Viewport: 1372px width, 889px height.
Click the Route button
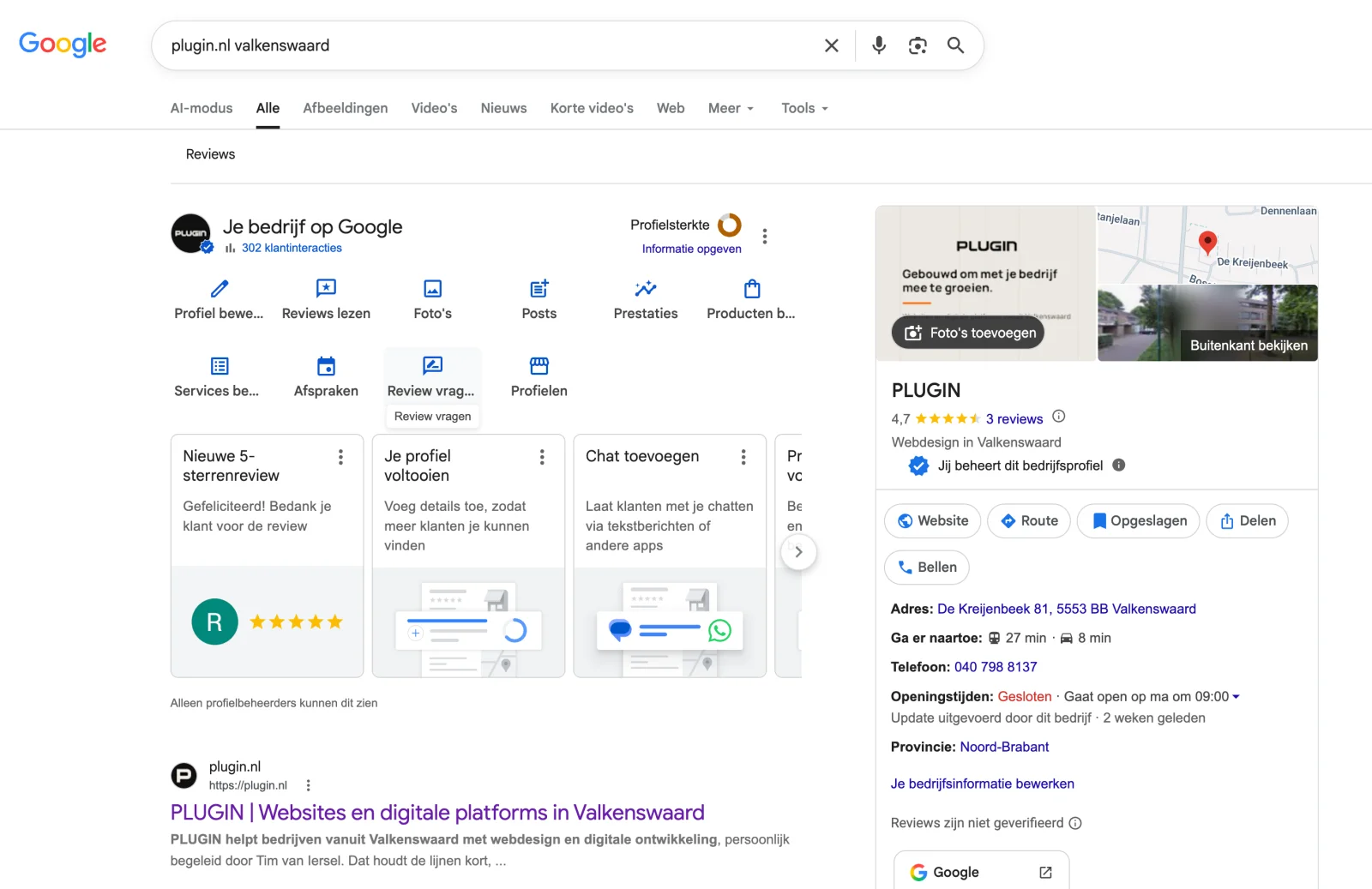click(1029, 521)
